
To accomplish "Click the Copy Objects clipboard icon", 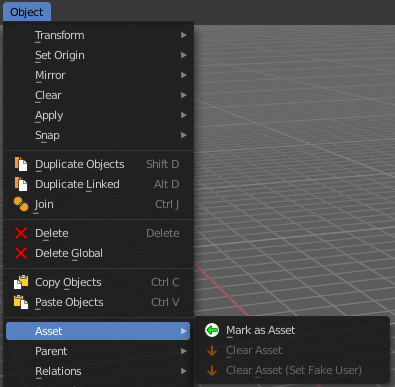I will coord(21,282).
